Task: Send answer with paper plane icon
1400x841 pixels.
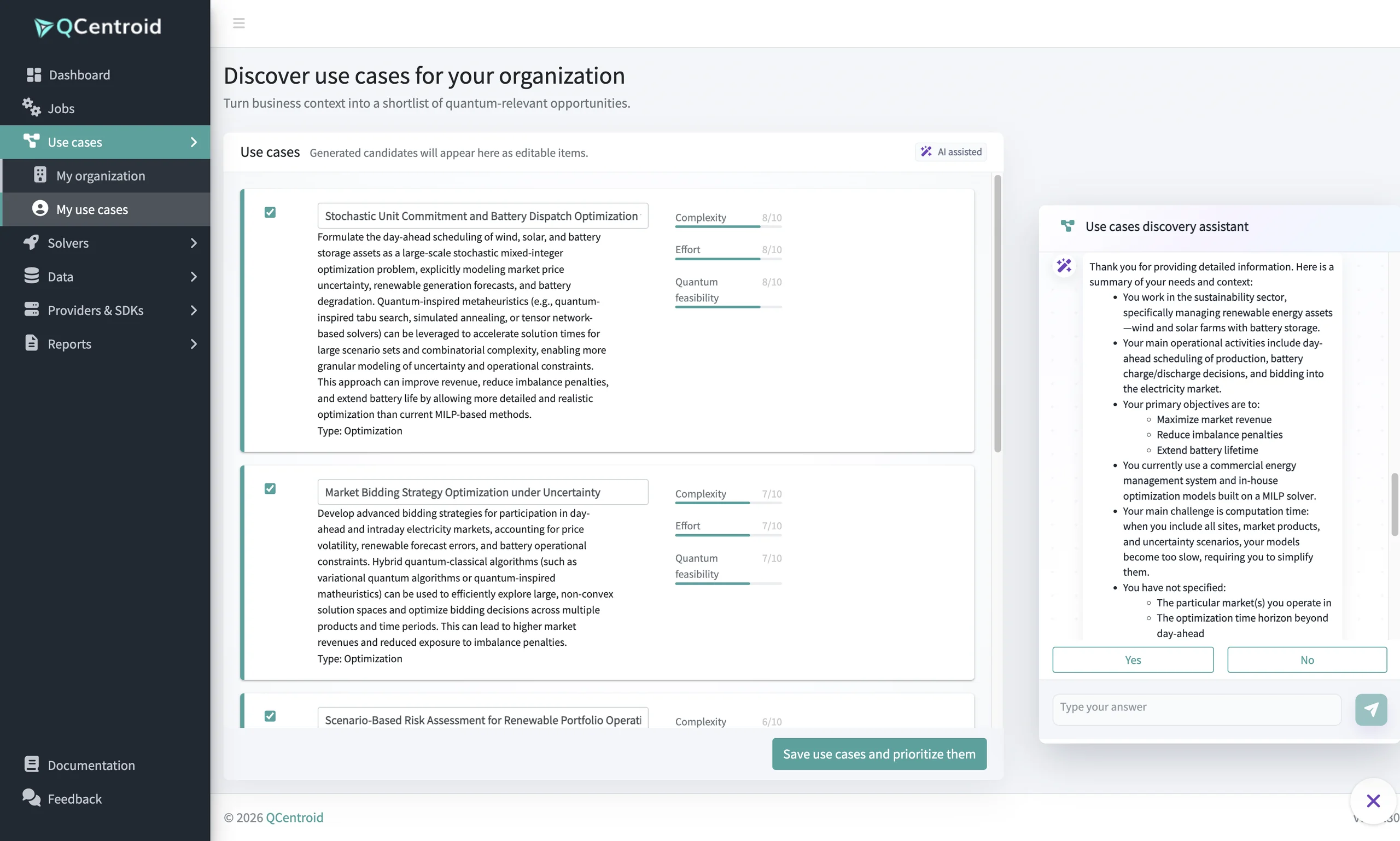Action: pos(1371,710)
